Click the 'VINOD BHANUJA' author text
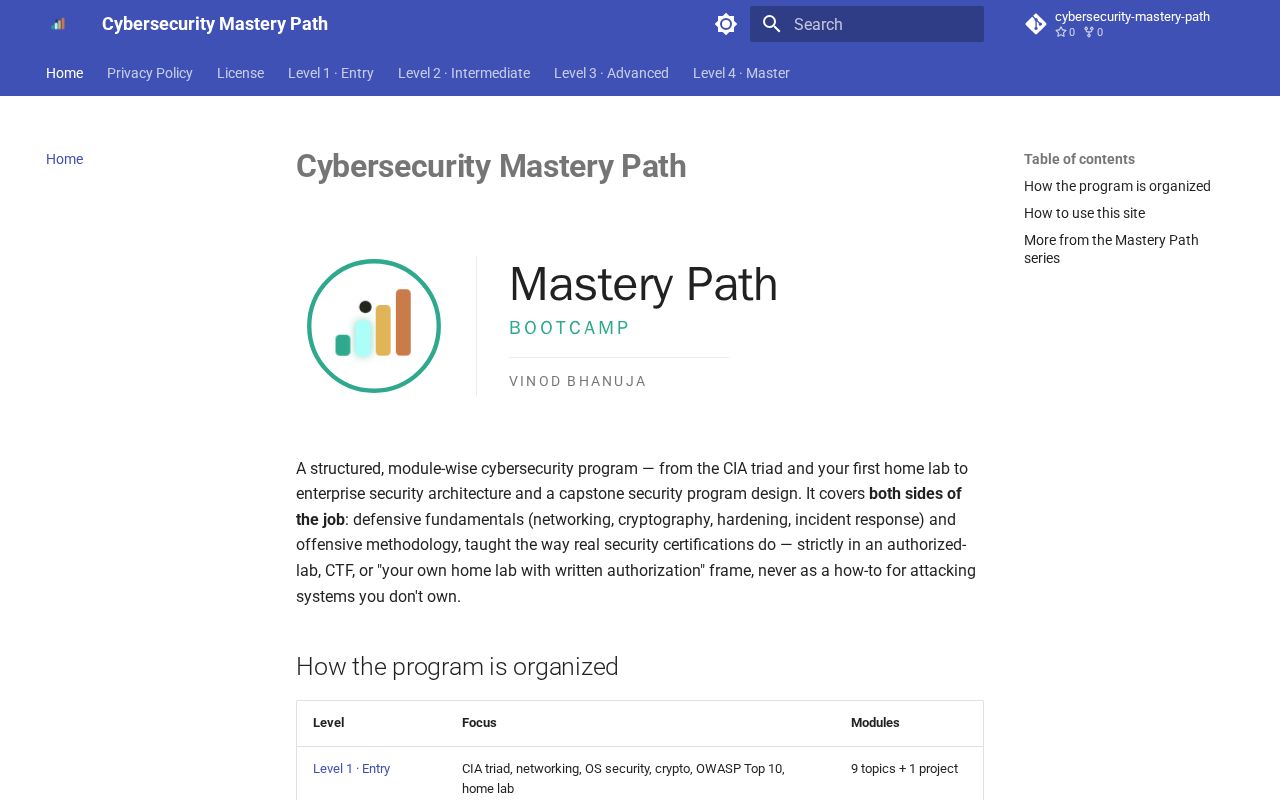1280x800 pixels. tap(578, 381)
